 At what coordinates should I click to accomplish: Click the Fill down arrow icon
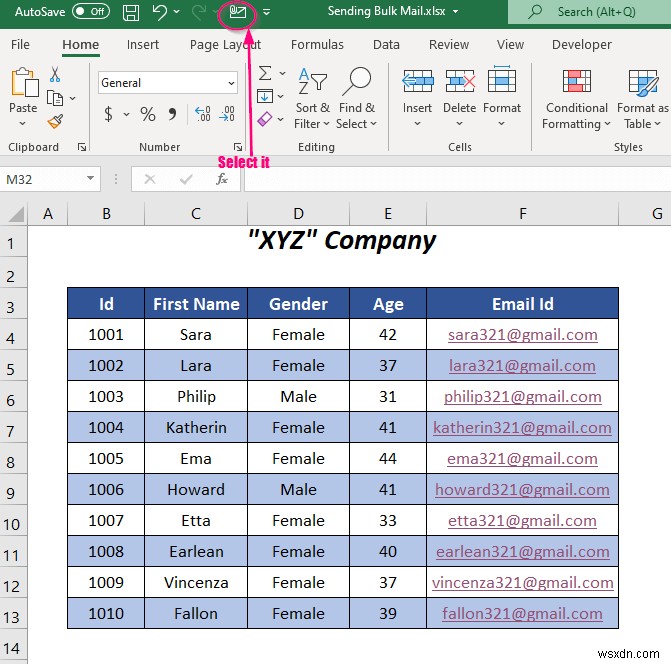click(265, 96)
